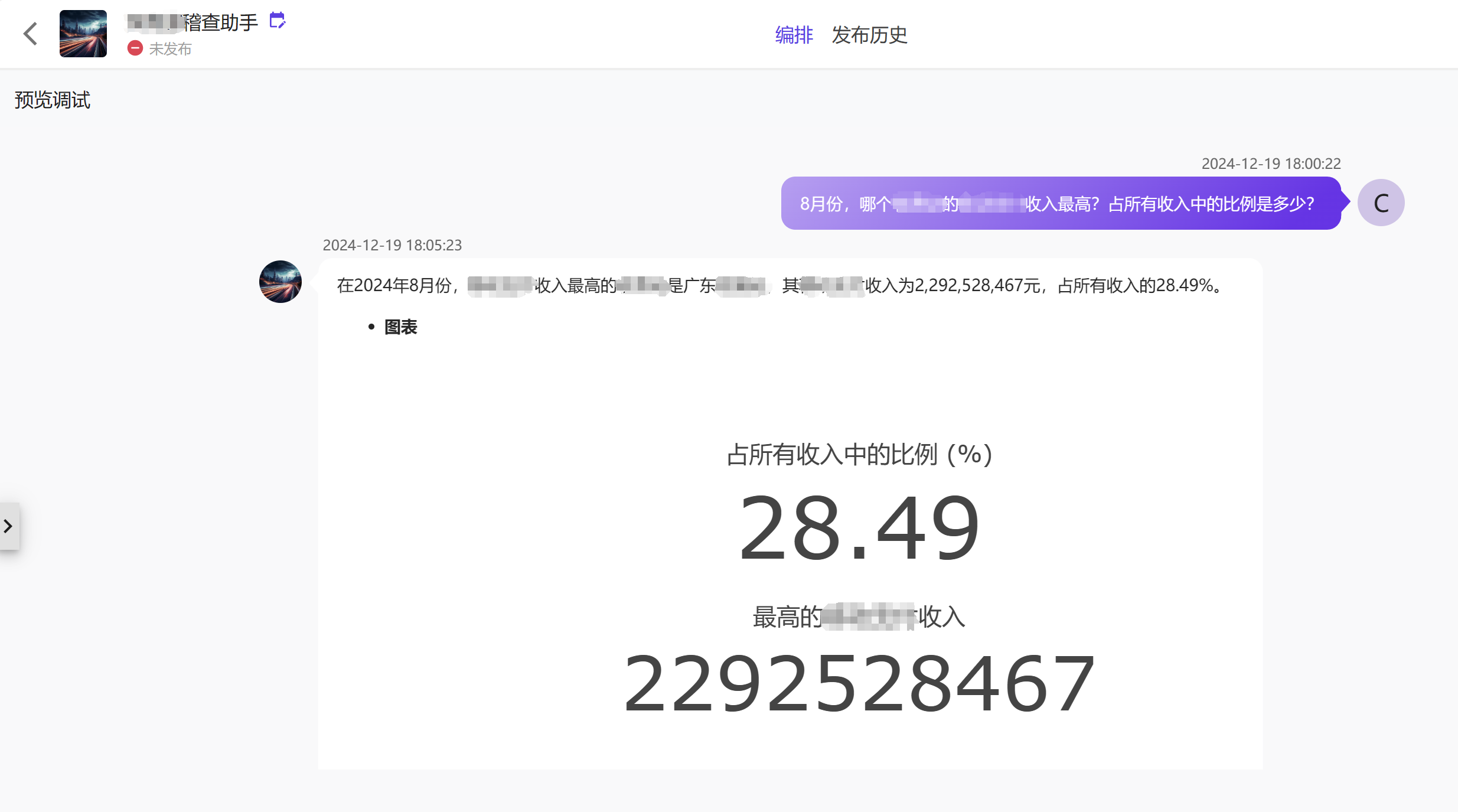Click the edit name icon next to 稽查助手
1458x812 pixels.
click(x=277, y=21)
